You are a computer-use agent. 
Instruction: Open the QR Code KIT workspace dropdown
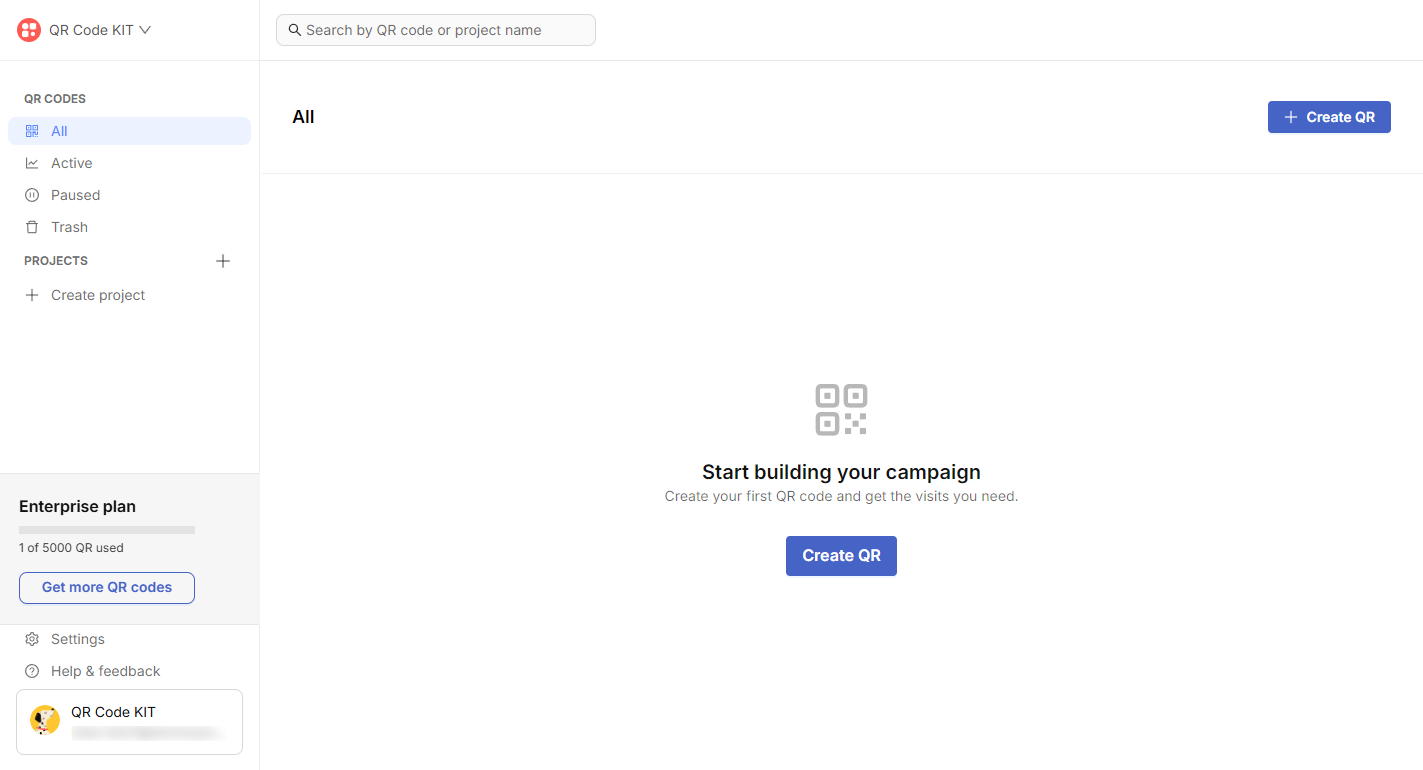point(143,29)
